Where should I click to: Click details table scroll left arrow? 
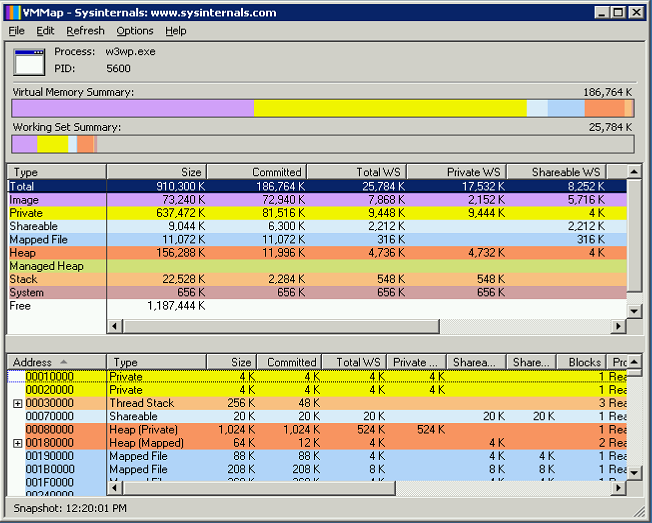coord(115,488)
